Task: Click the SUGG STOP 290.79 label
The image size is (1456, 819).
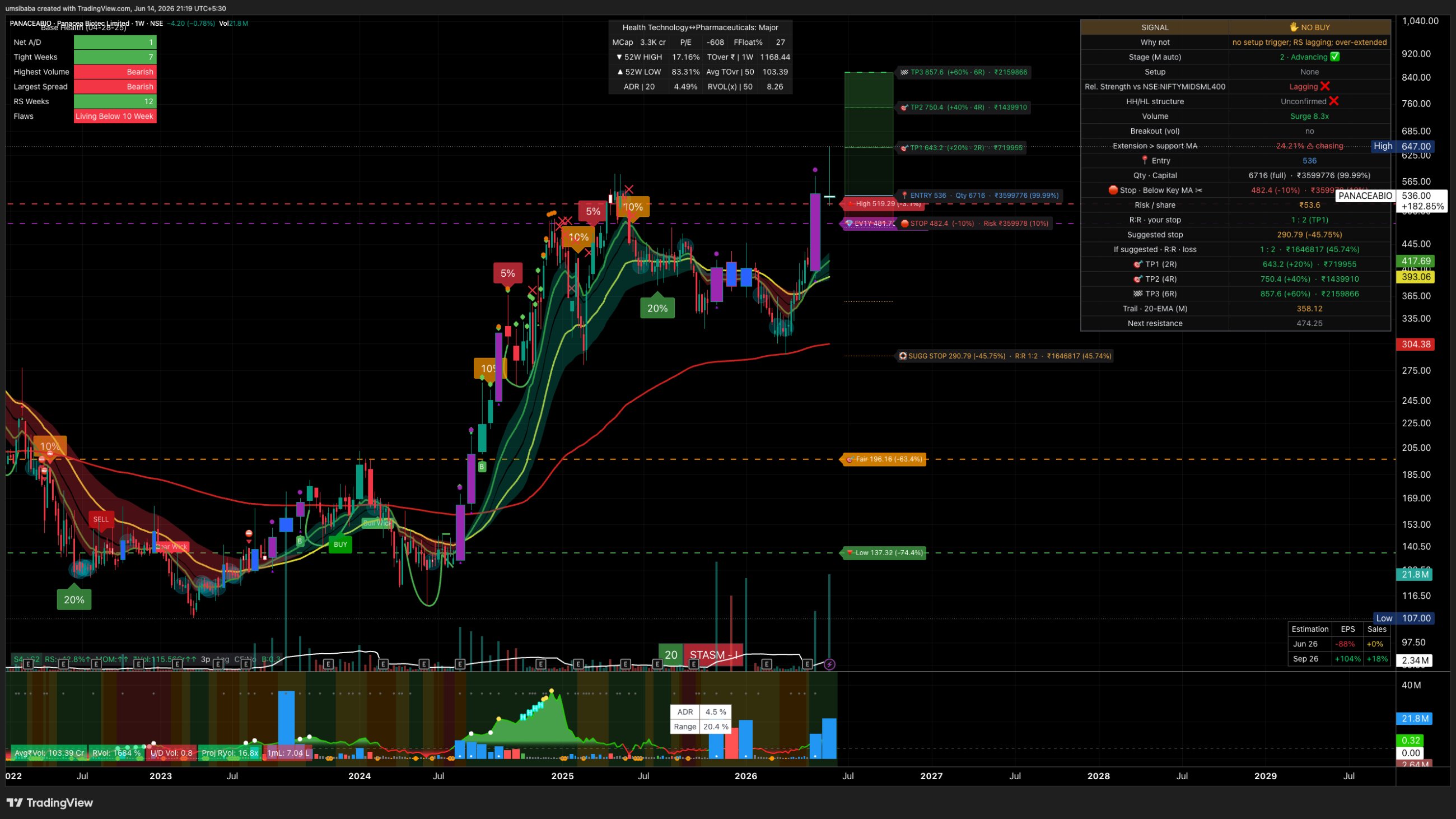Action: pyautogui.click(x=1005, y=356)
